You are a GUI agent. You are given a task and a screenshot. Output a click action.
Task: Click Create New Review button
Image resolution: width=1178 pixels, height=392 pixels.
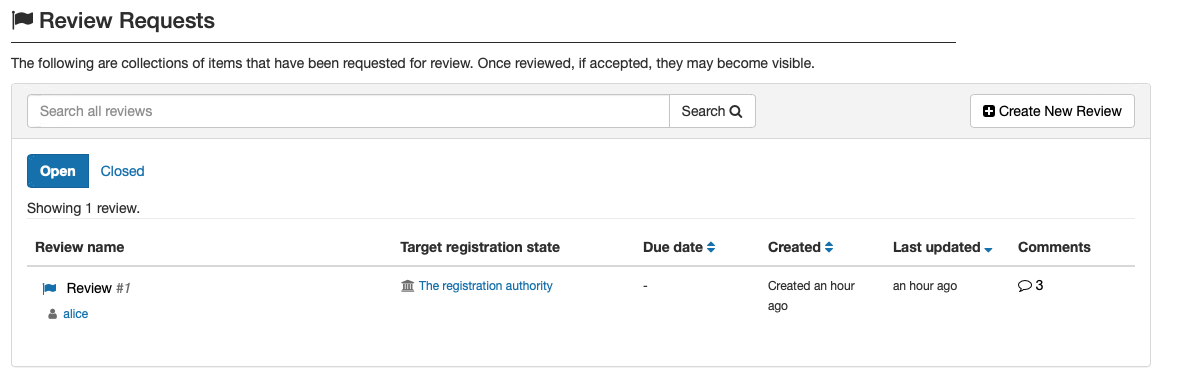(x=1052, y=111)
